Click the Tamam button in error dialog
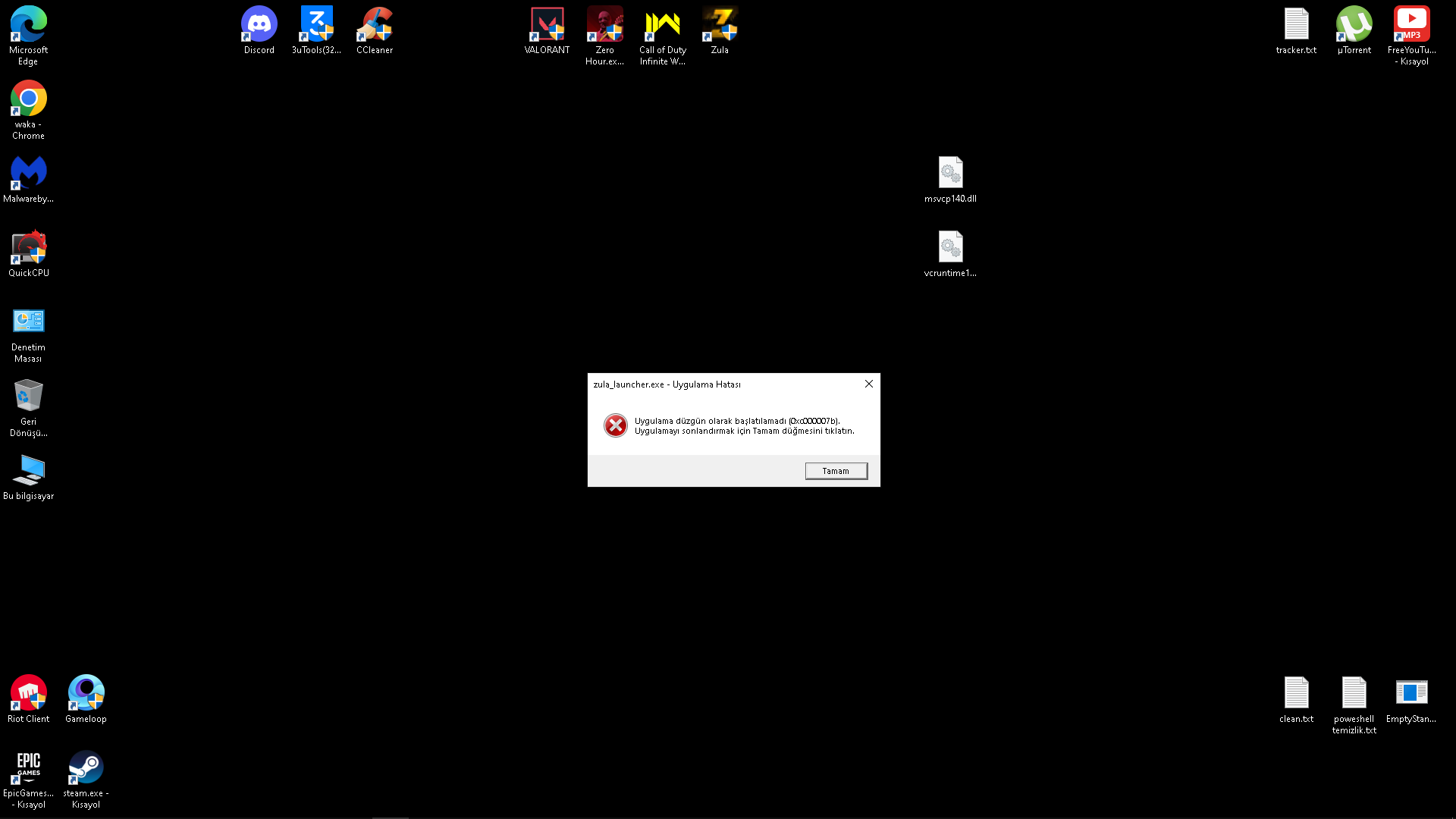 [x=836, y=471]
